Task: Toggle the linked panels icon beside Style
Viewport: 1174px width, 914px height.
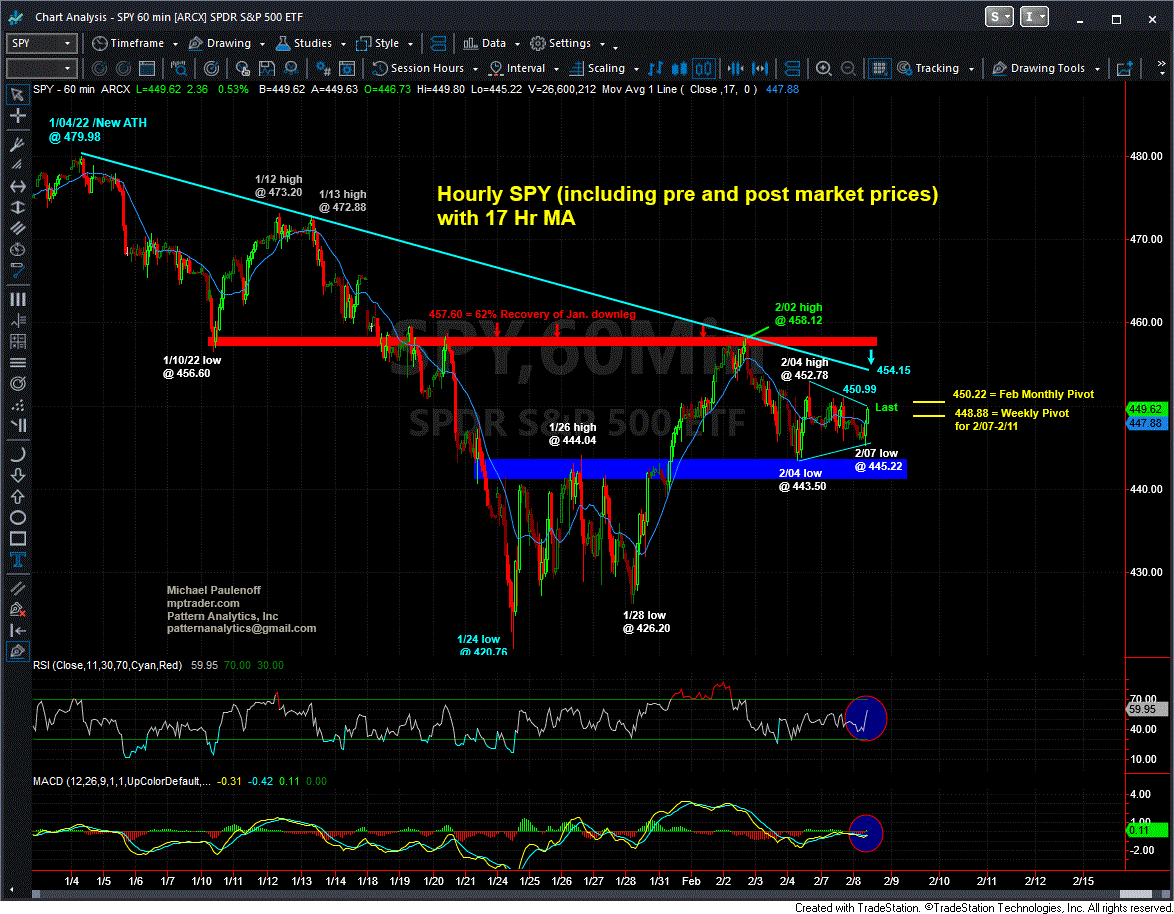Action: [439, 43]
